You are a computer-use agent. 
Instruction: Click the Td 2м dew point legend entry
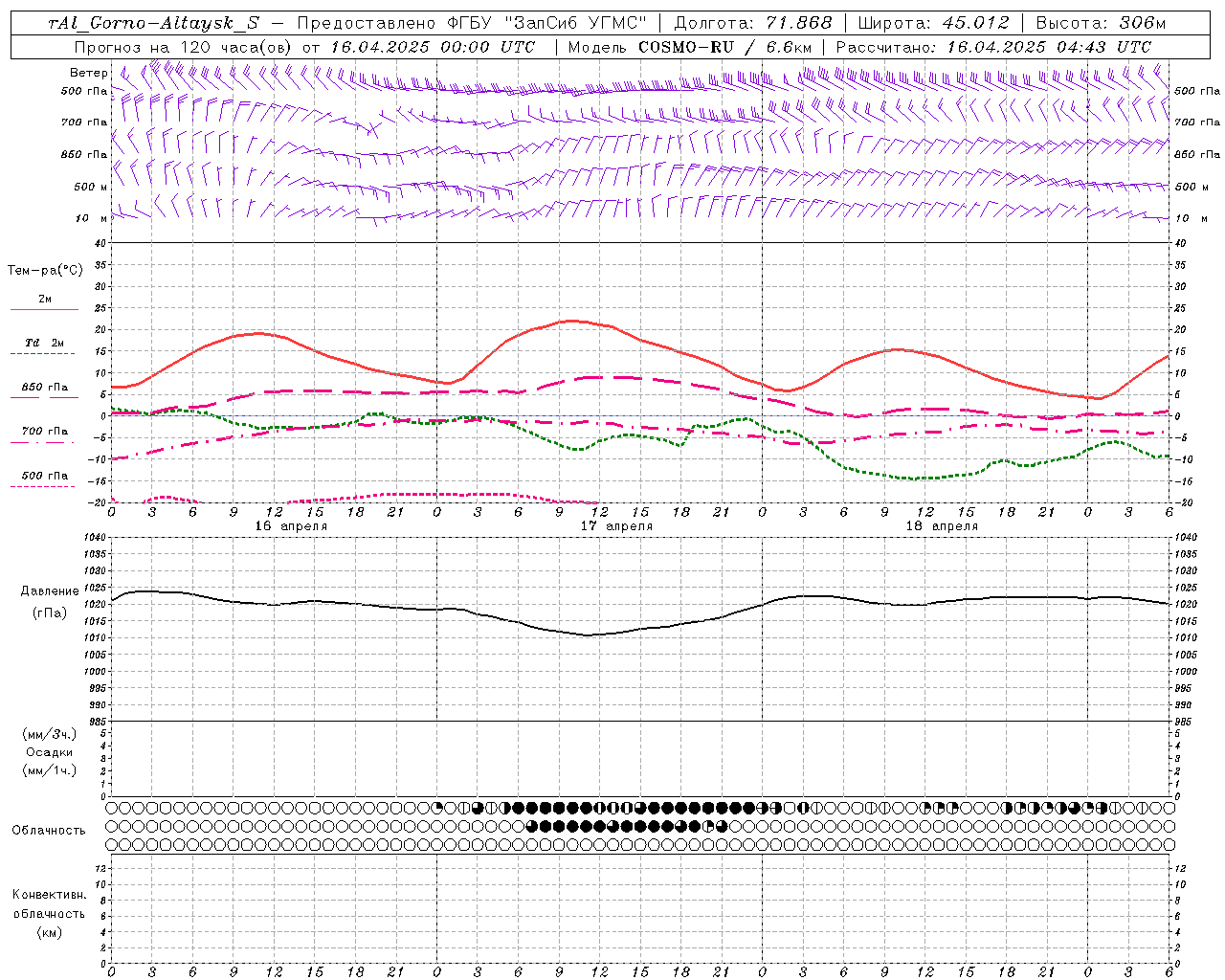[44, 344]
